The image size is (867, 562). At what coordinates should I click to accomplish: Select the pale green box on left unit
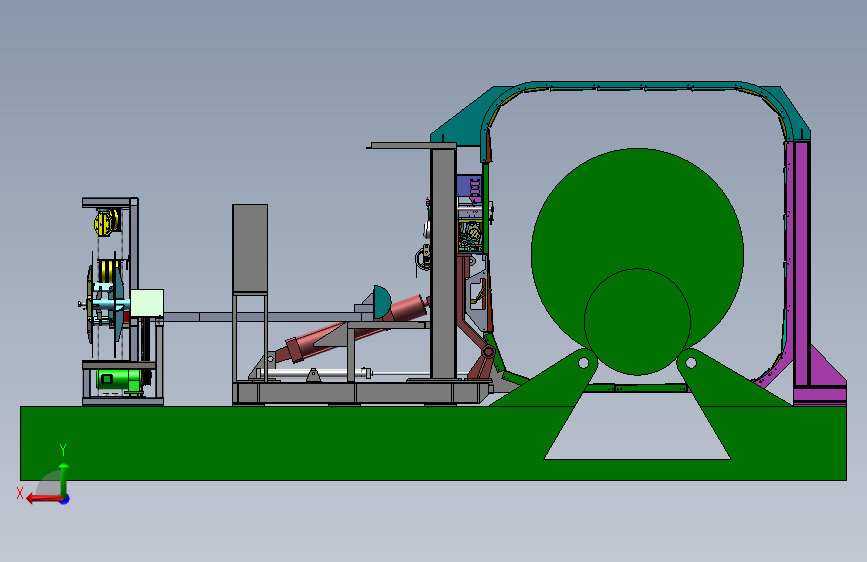click(147, 303)
